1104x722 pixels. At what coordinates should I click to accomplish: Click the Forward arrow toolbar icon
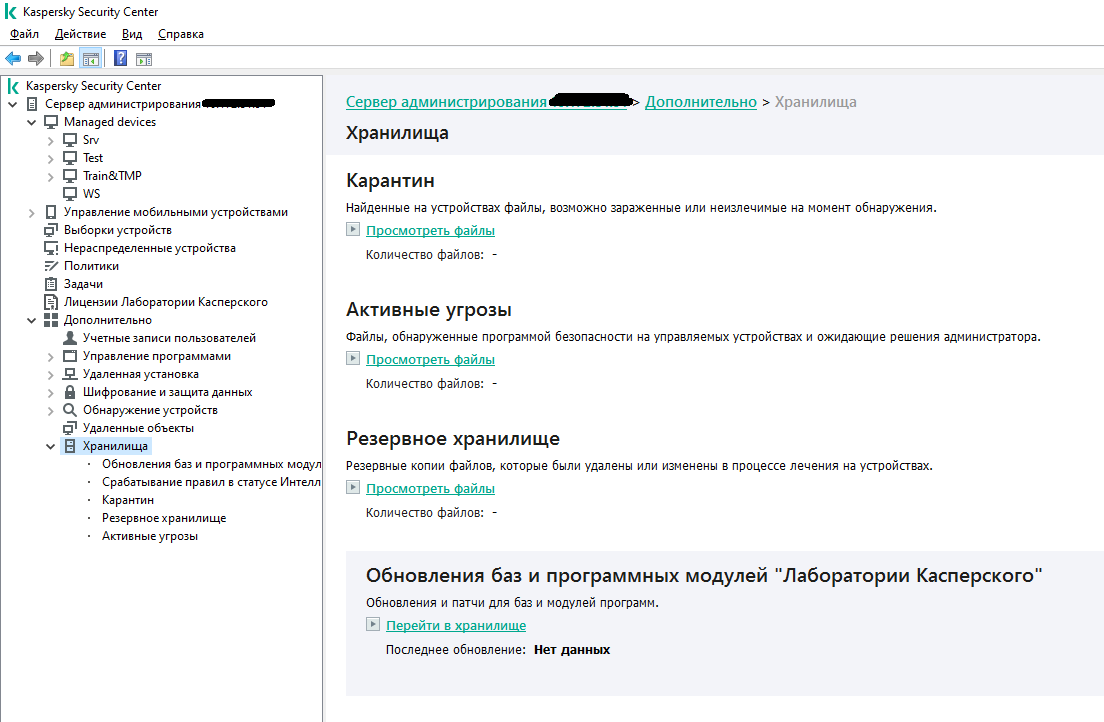(x=35, y=58)
